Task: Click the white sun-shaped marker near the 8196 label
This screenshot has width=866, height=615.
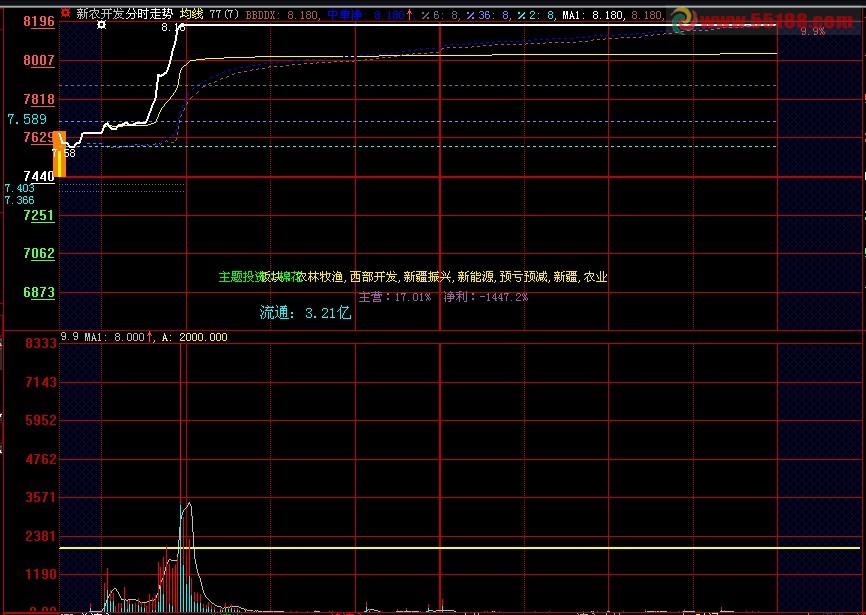Action: pyautogui.click(x=101, y=25)
